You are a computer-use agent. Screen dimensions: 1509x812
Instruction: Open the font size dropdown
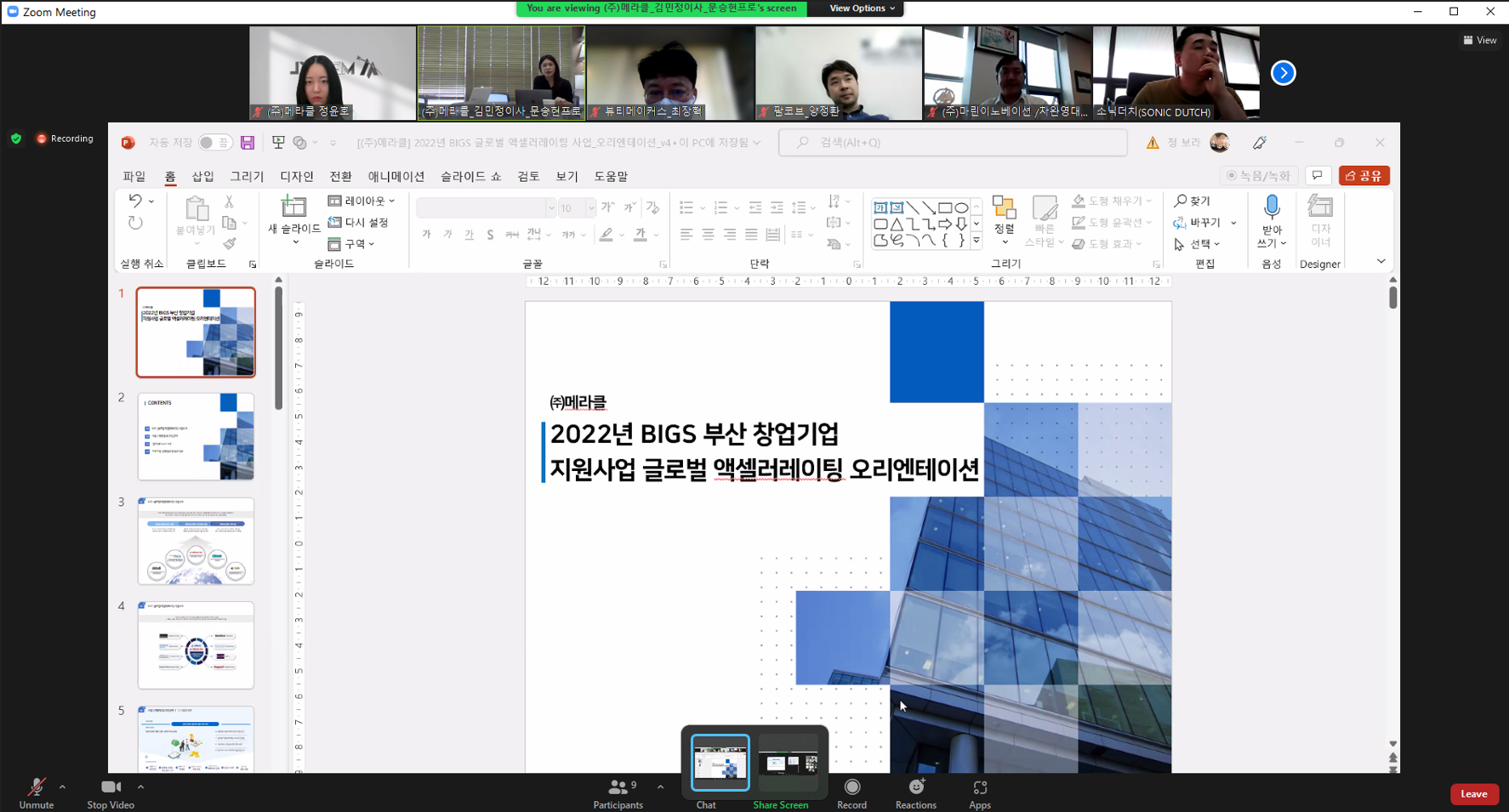coord(590,207)
